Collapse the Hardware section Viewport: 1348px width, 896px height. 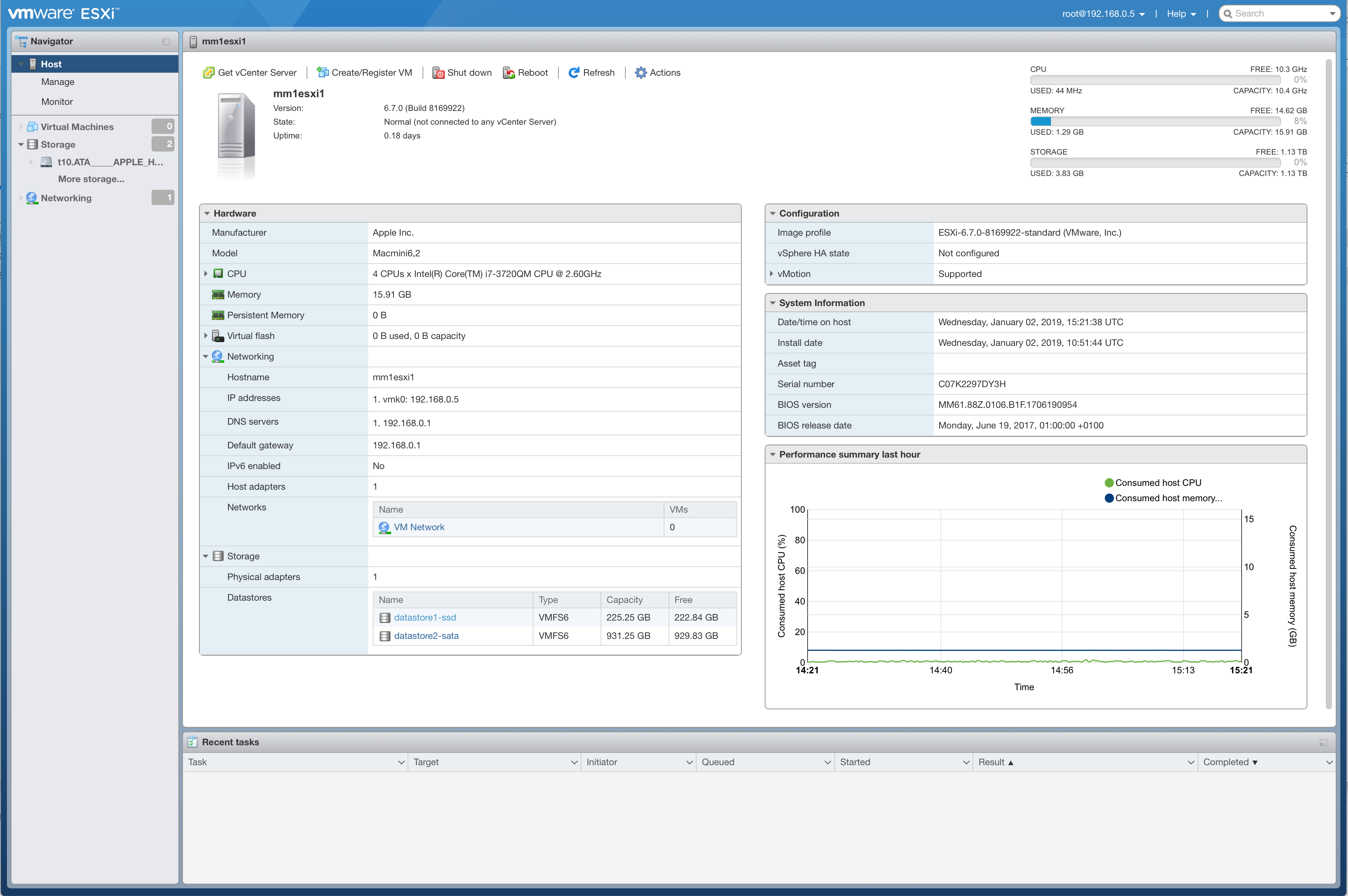coord(207,213)
